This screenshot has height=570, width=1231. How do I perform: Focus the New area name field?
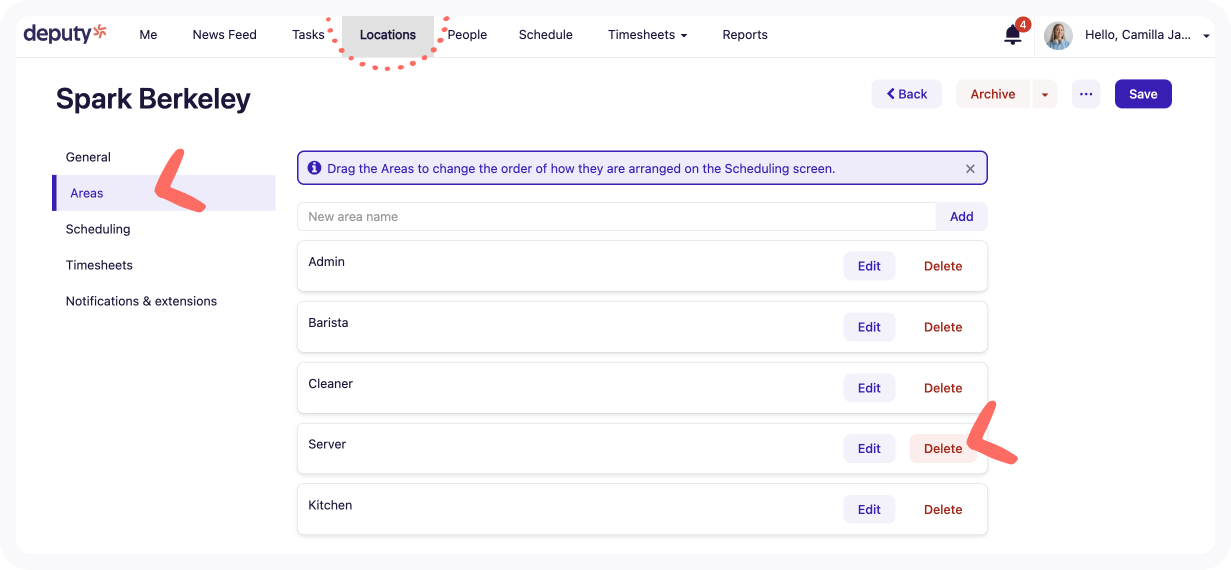click(x=616, y=217)
